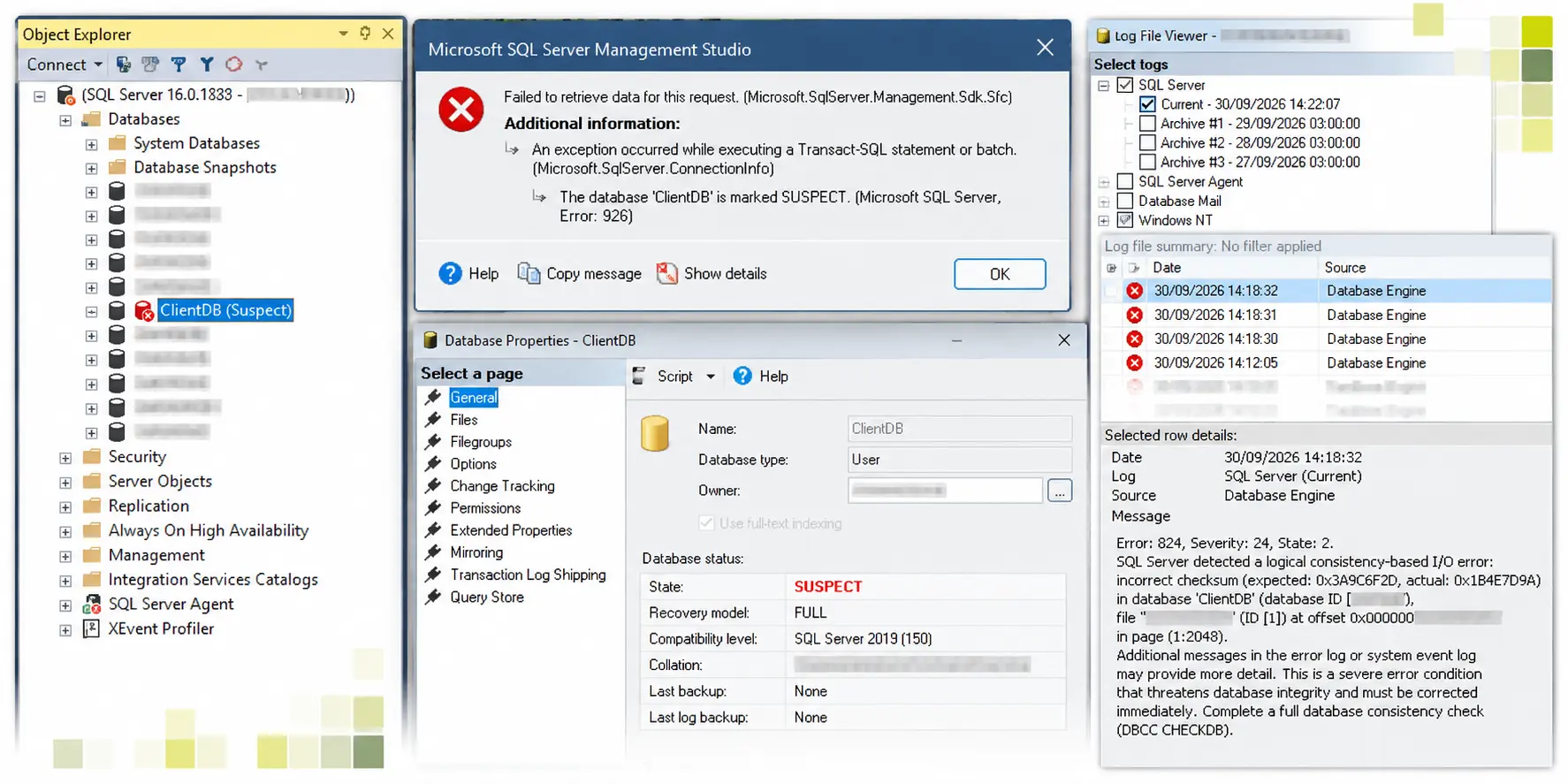Check the Archive #2 log checkbox

coord(1147,143)
